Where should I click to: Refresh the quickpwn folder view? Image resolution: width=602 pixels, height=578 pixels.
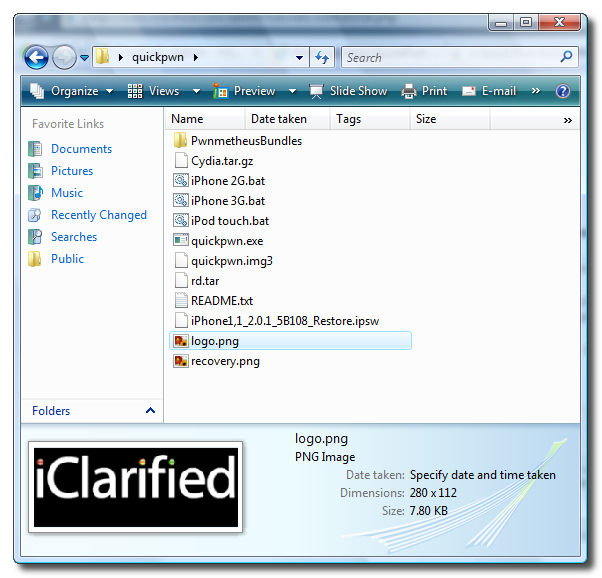322,58
